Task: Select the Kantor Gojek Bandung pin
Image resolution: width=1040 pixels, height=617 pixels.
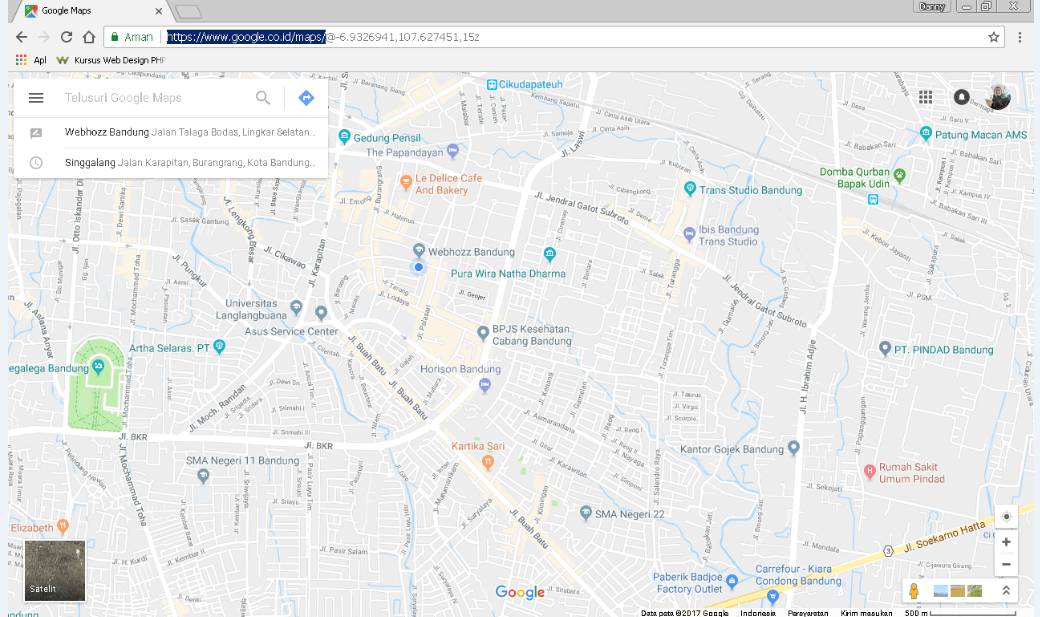Action: [793, 448]
